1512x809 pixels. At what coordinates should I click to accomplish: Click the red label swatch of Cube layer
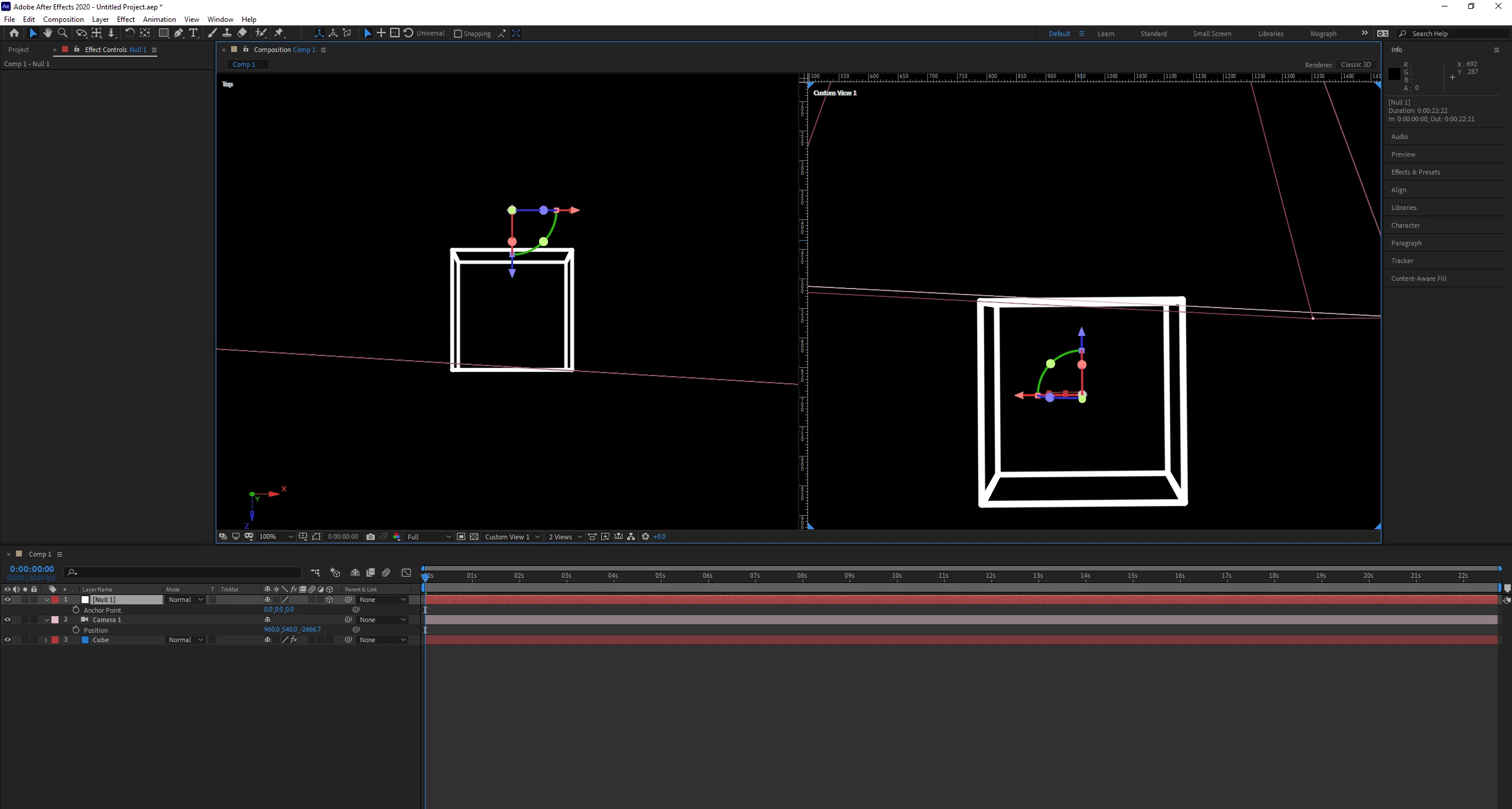[55, 640]
